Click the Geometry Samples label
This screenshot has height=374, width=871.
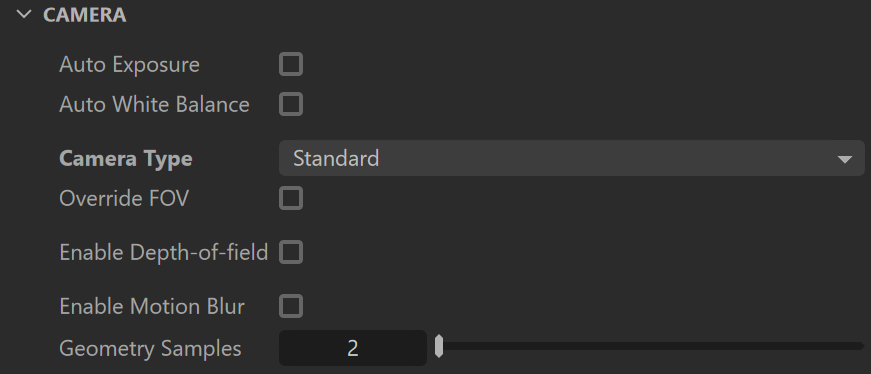[x=151, y=348]
